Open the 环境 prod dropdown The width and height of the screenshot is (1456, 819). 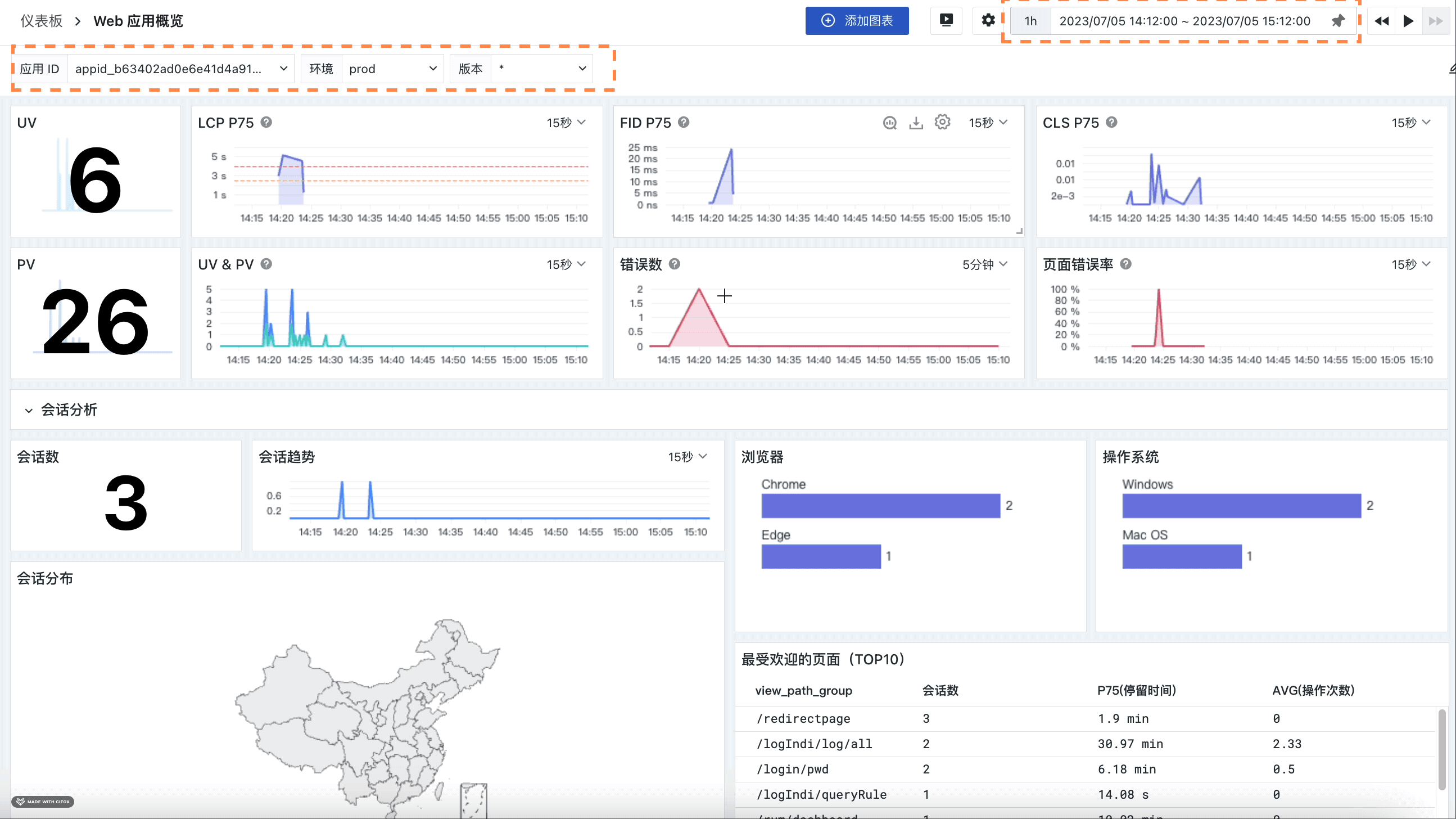click(x=393, y=69)
